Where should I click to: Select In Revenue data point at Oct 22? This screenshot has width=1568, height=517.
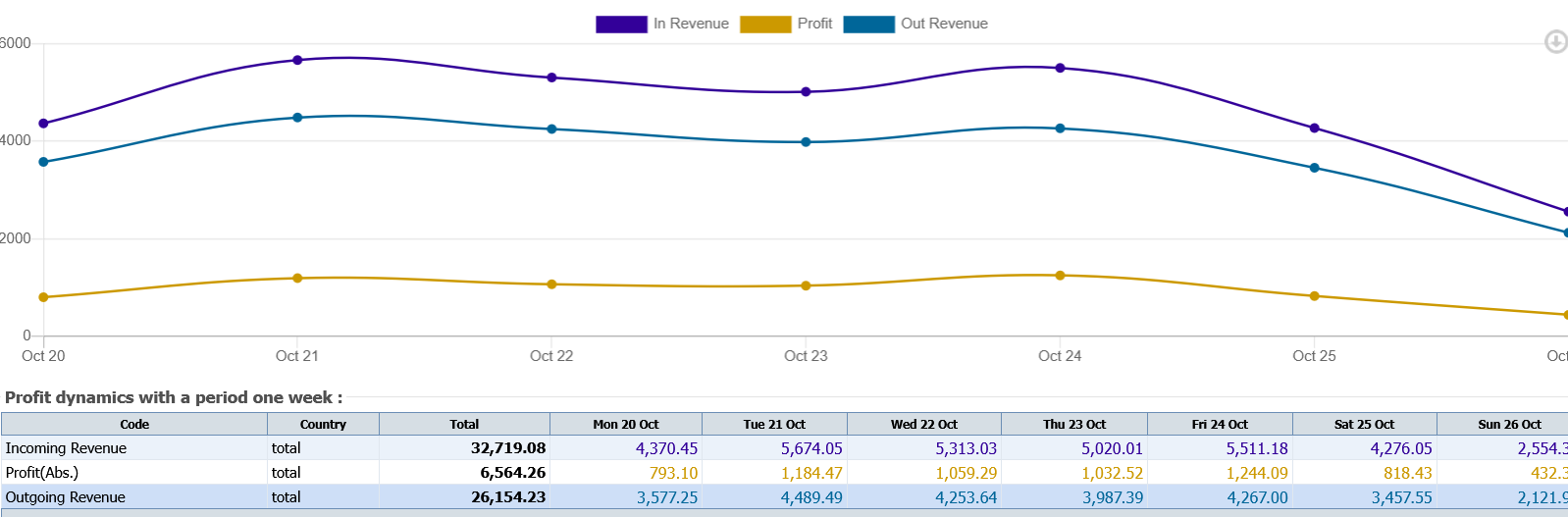pos(551,78)
